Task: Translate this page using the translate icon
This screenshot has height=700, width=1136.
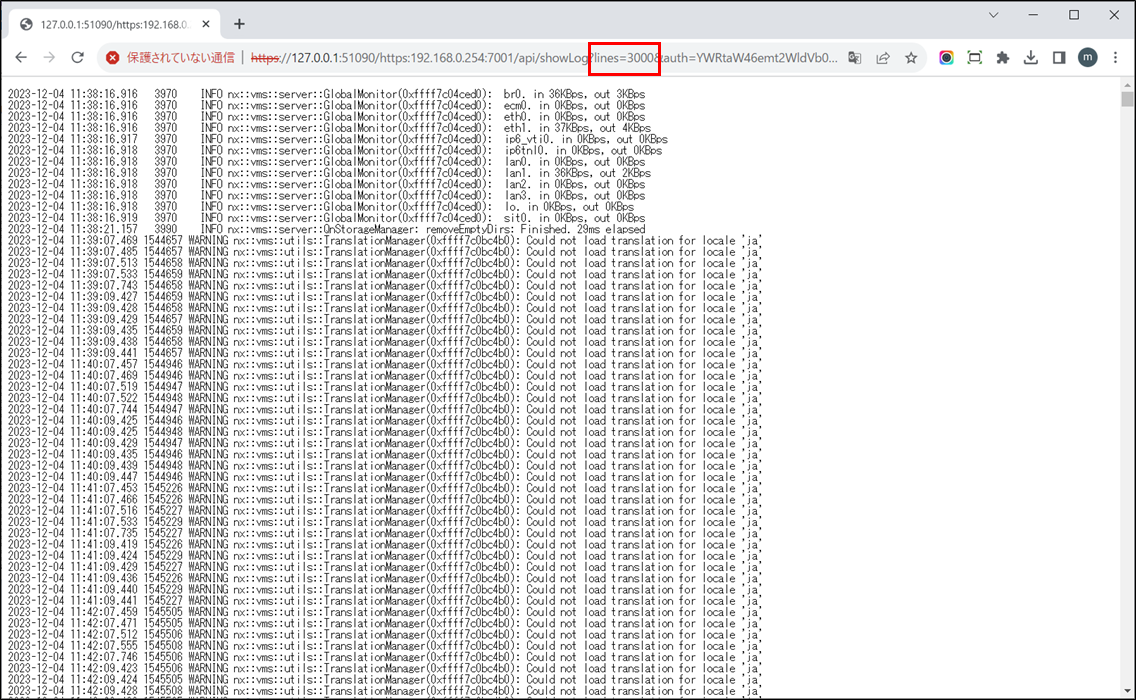Action: [854, 59]
